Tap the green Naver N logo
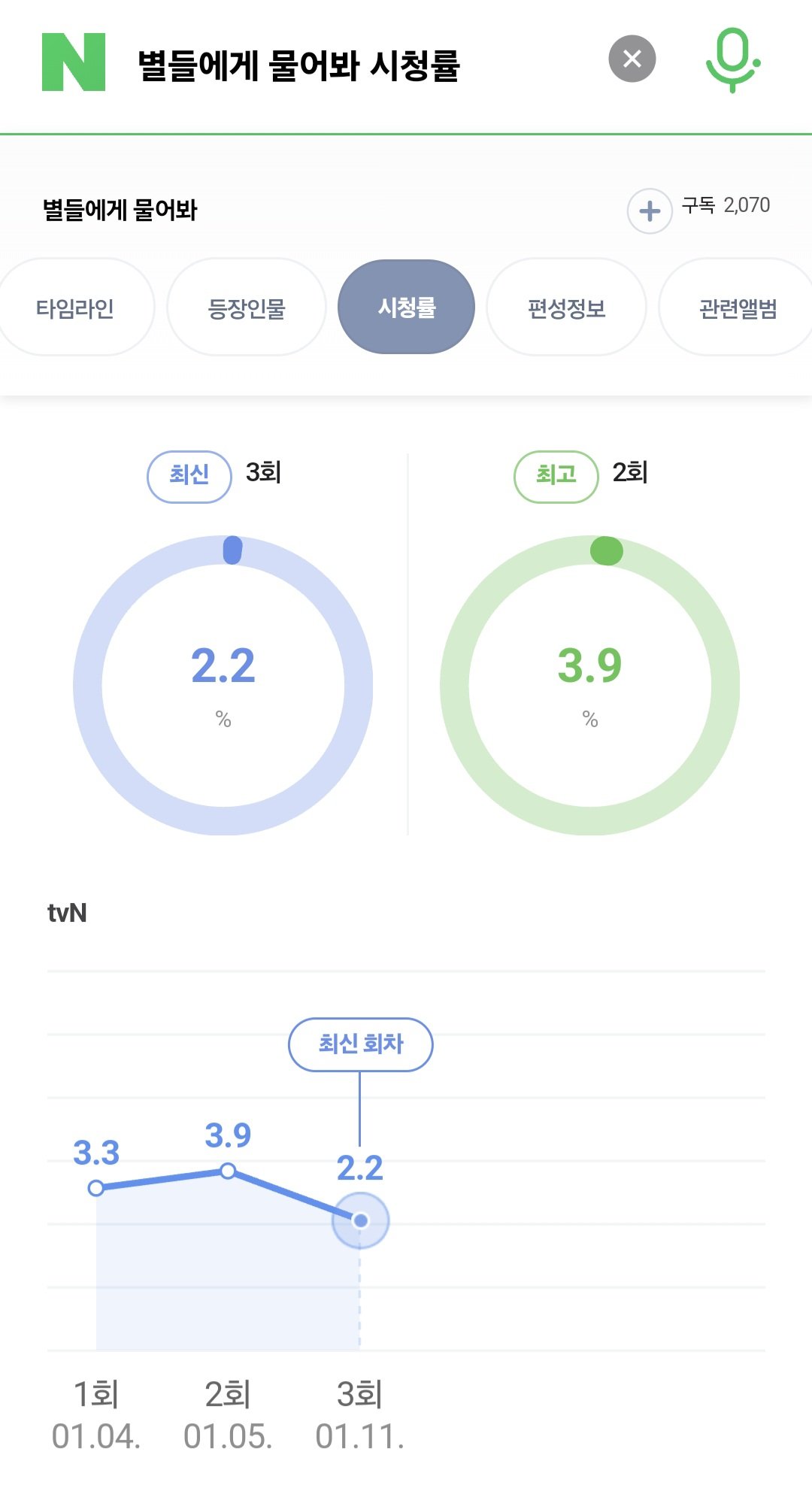Image resolution: width=812 pixels, height=1491 pixels. pos(74,62)
